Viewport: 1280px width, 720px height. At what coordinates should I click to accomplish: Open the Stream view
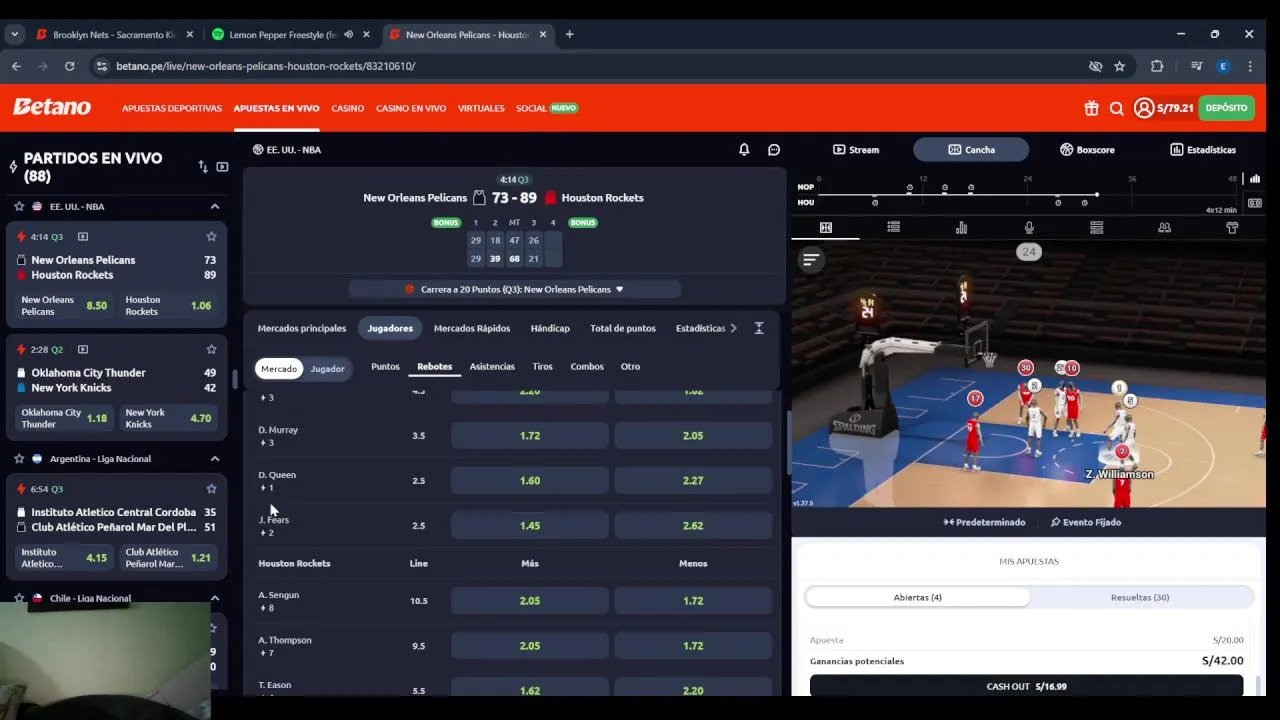[856, 149]
